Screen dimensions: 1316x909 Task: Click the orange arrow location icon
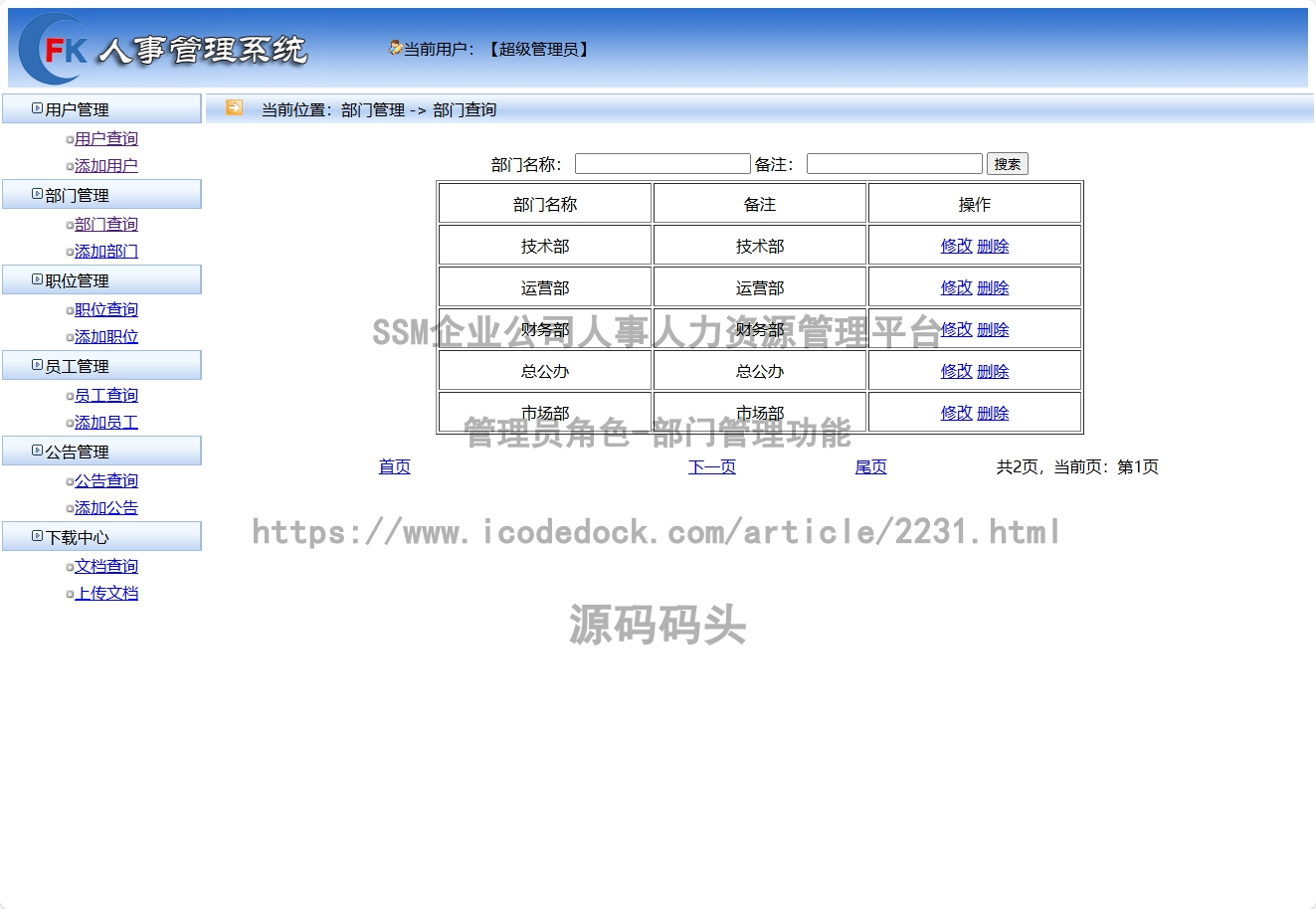[x=234, y=107]
